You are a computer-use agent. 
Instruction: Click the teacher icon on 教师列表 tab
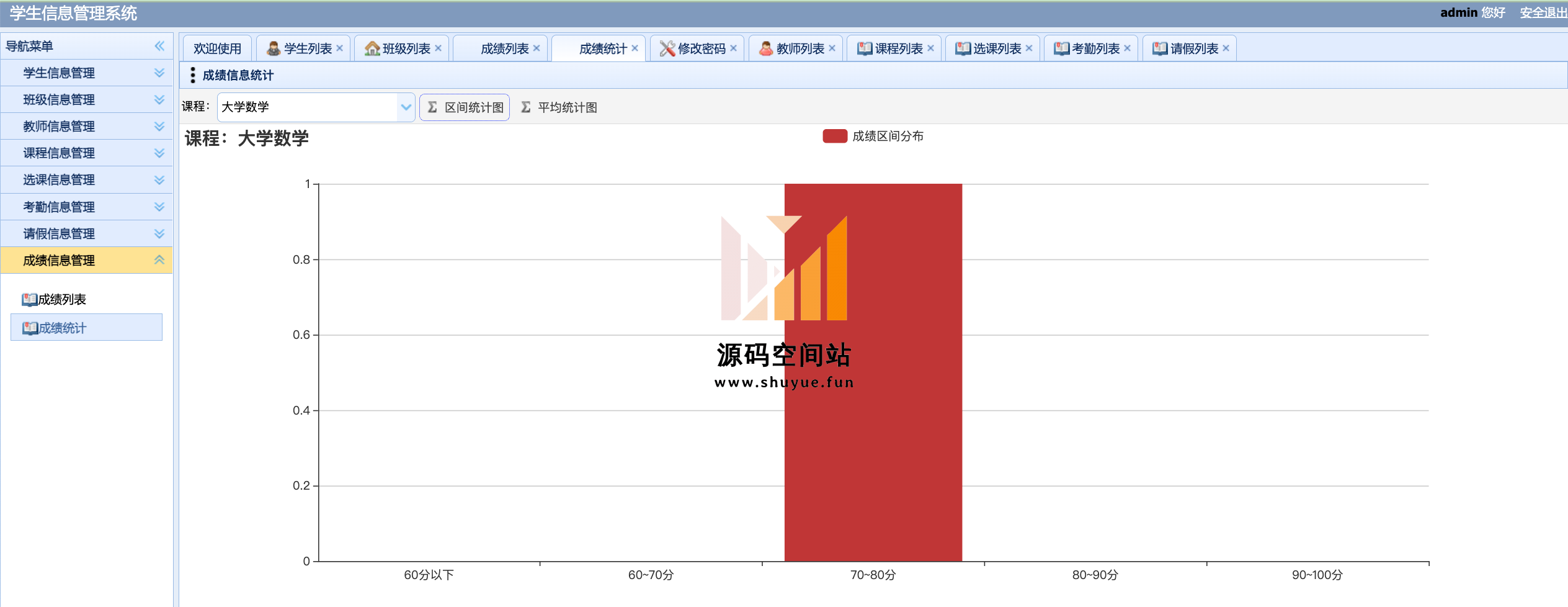766,48
